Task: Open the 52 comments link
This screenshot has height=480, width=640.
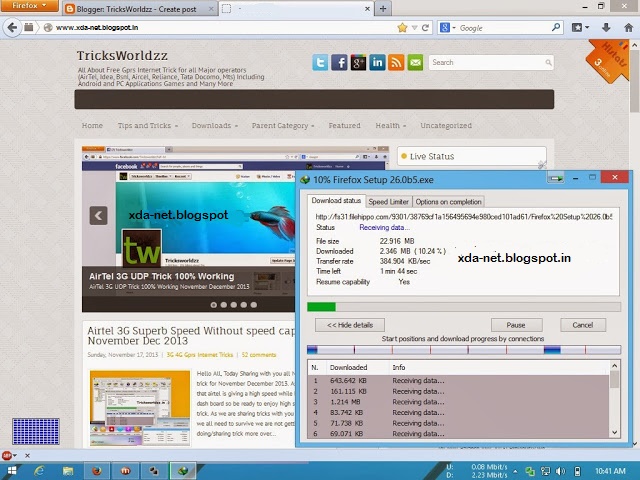Action: pyautogui.click(x=259, y=355)
